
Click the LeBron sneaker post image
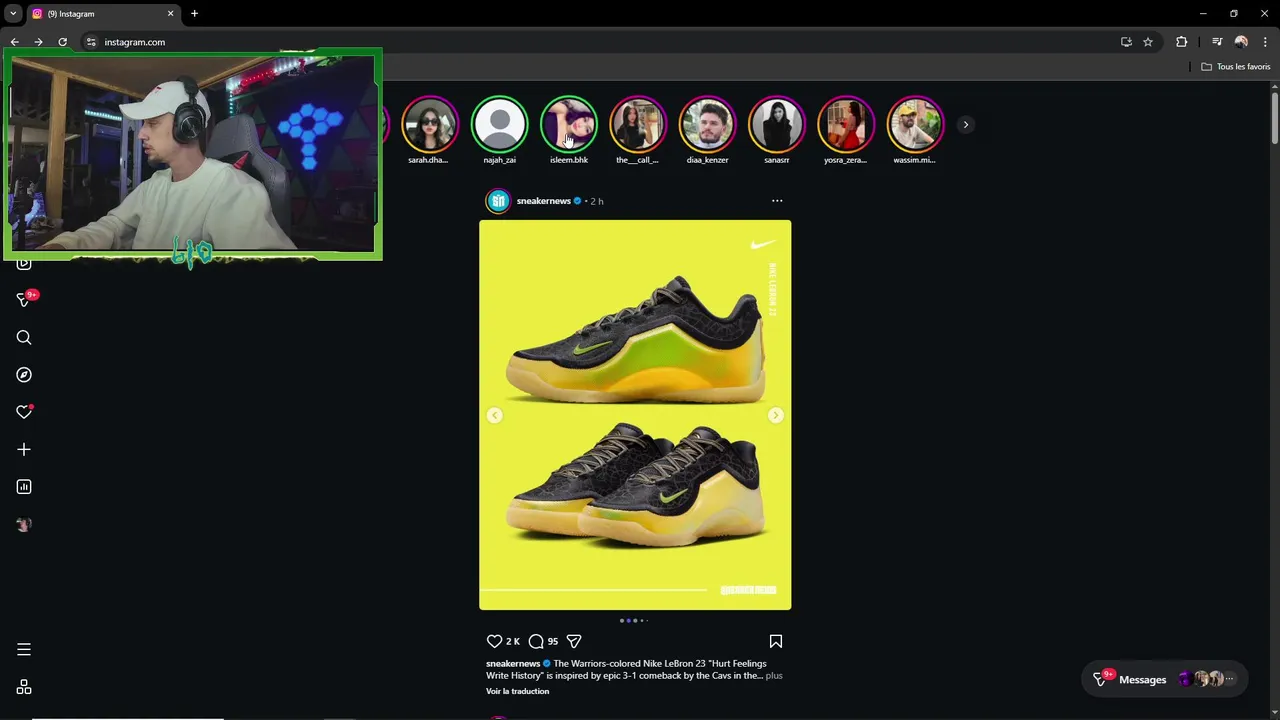635,415
